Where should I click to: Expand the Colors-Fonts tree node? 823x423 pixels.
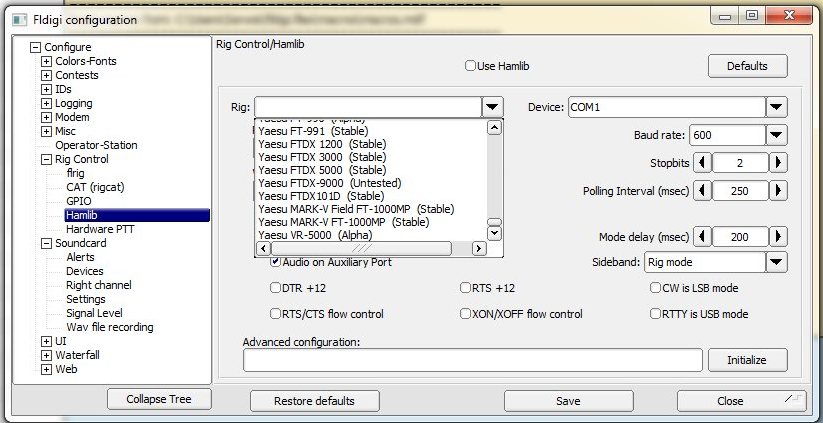47,61
